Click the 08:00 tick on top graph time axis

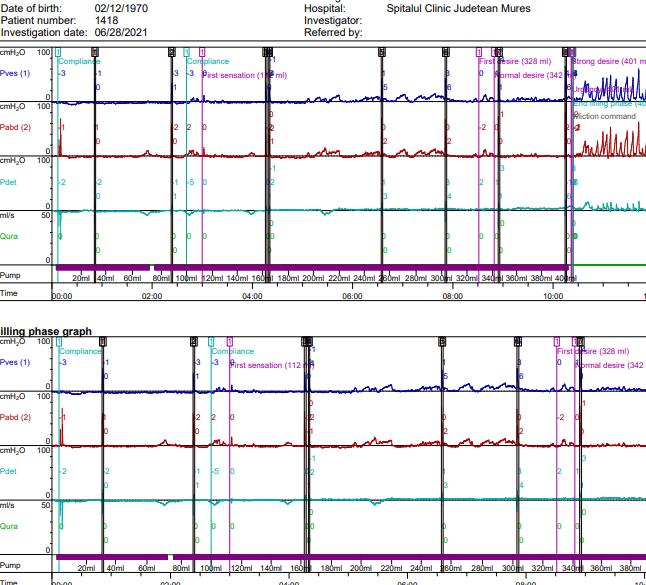(452, 296)
